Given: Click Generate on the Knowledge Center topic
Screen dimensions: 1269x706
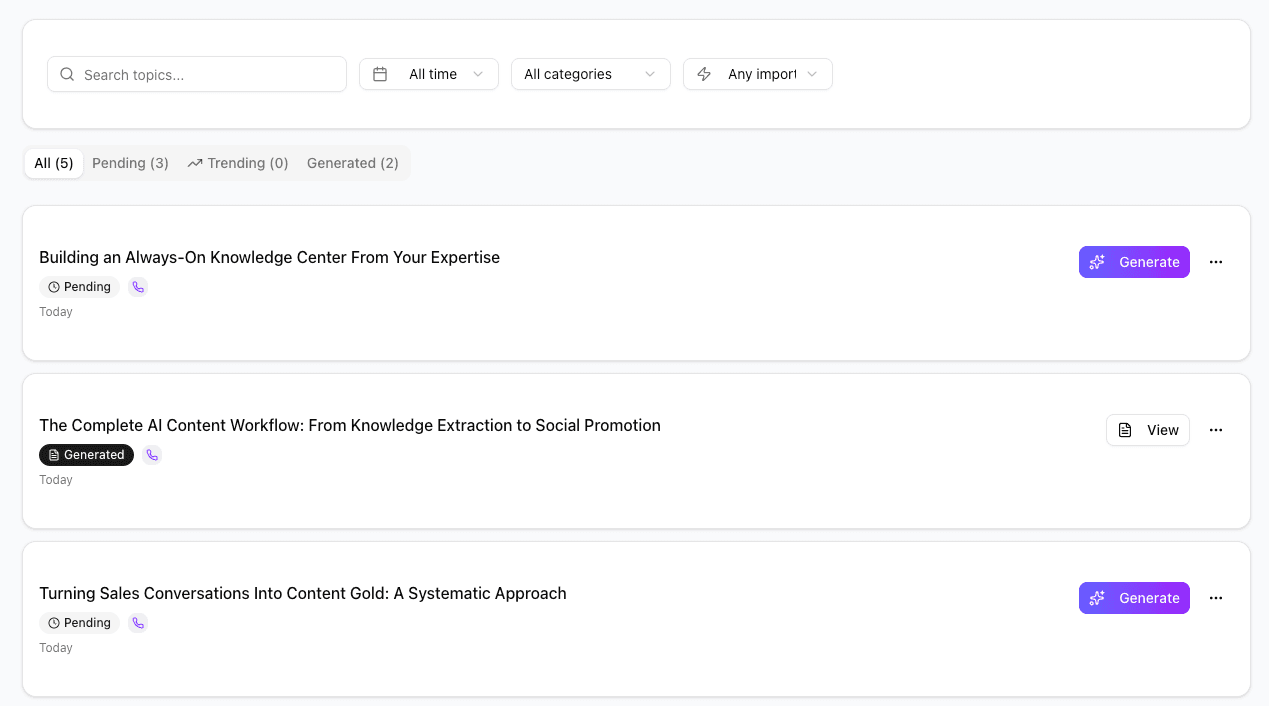Looking at the screenshot, I should (x=1134, y=262).
